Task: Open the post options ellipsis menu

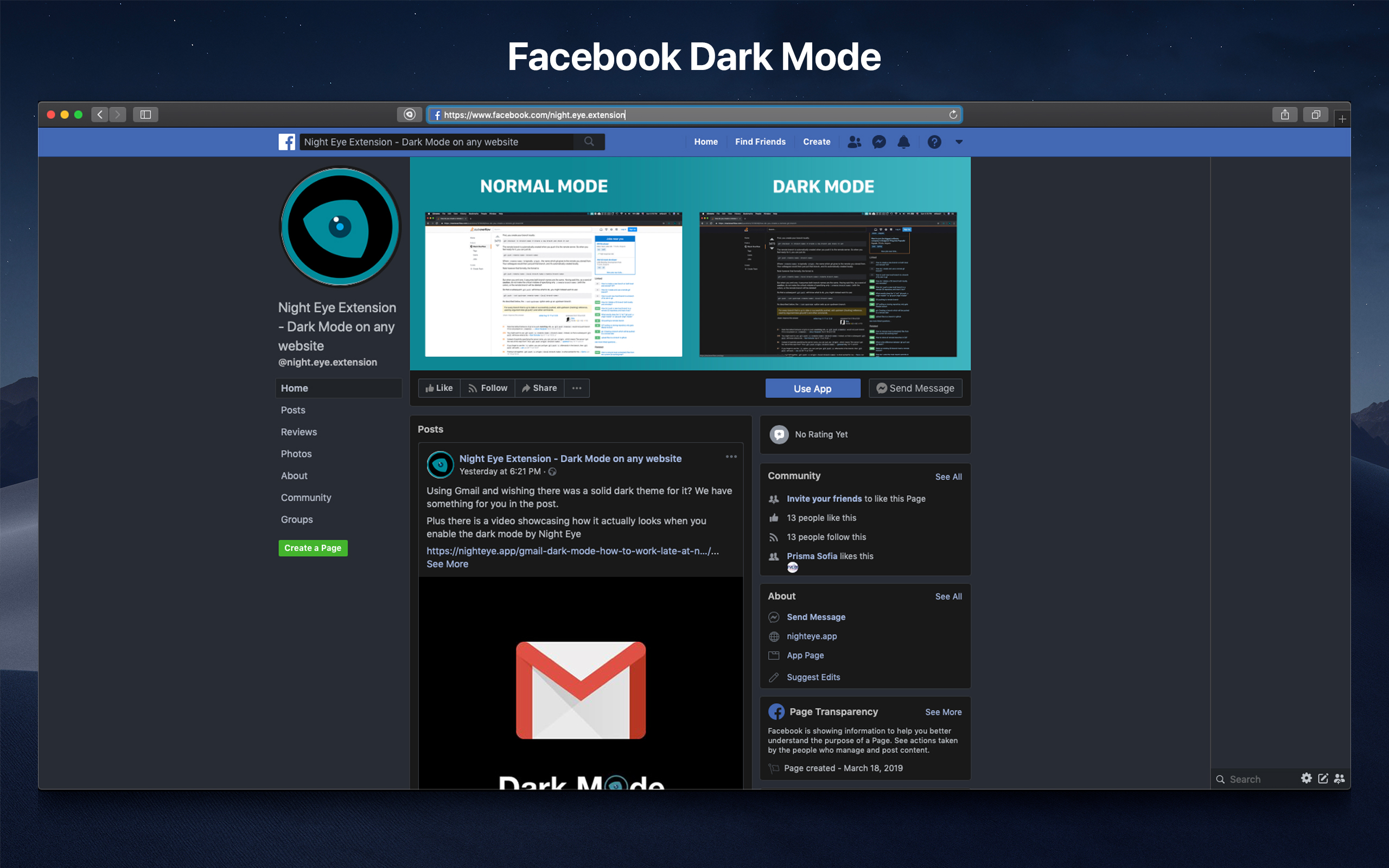Action: click(x=731, y=457)
